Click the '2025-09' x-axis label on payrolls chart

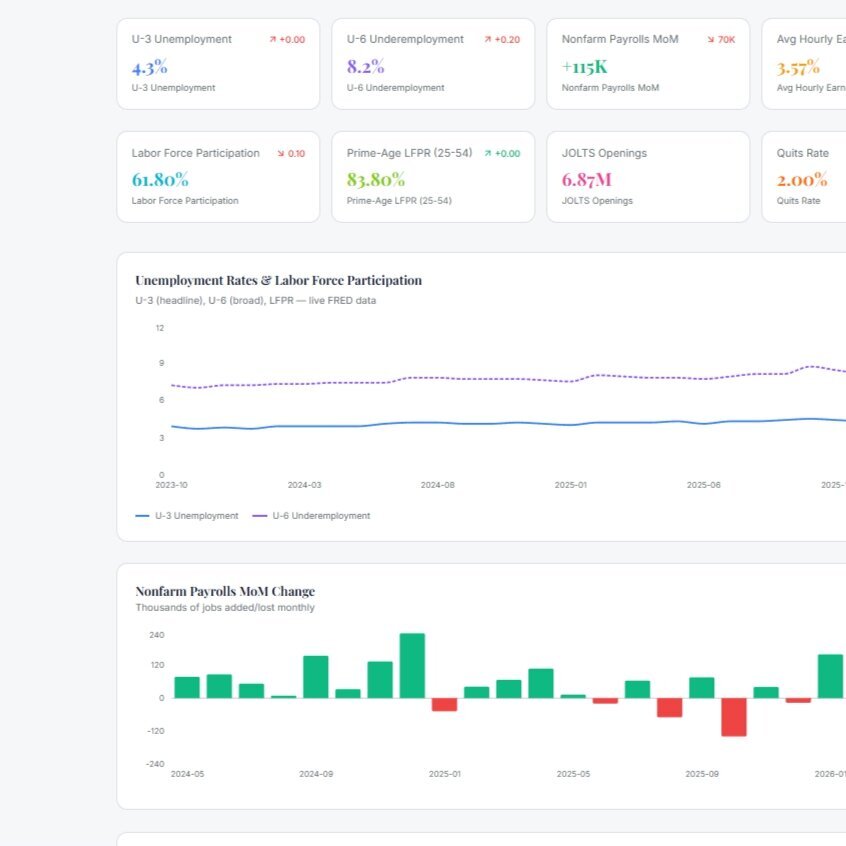[x=702, y=774]
